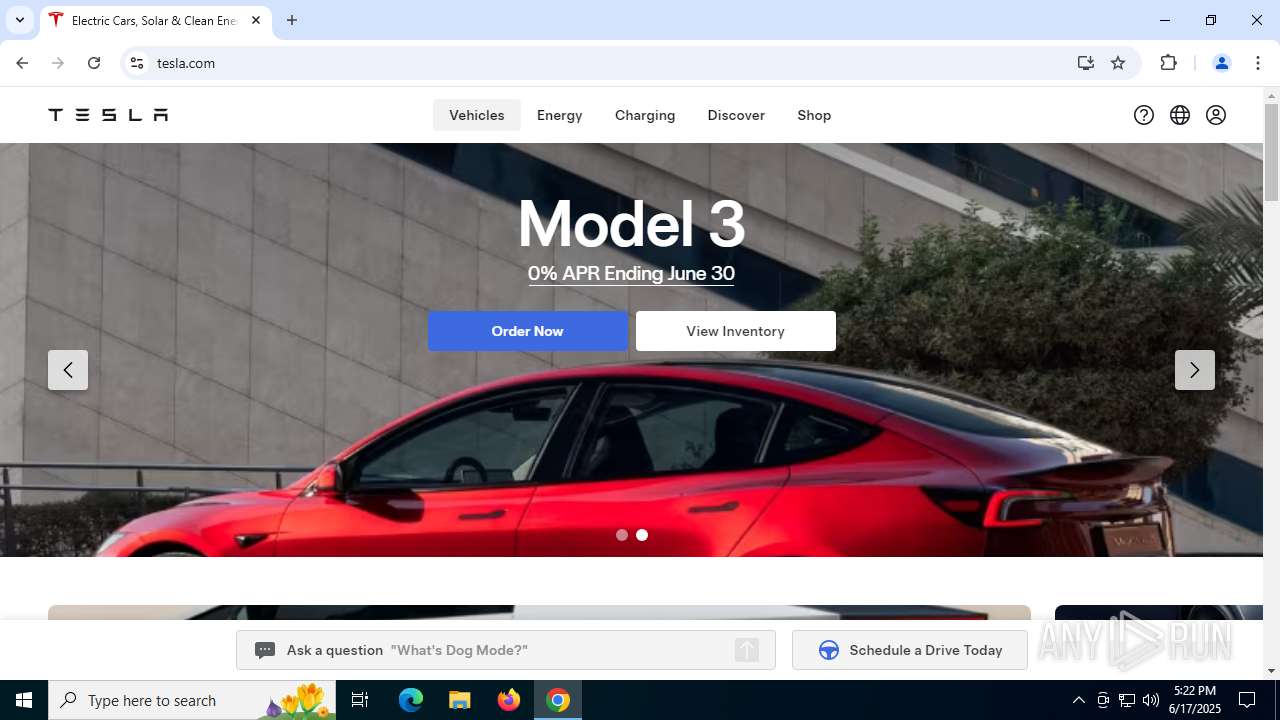Open the notification center icon

(1247, 700)
